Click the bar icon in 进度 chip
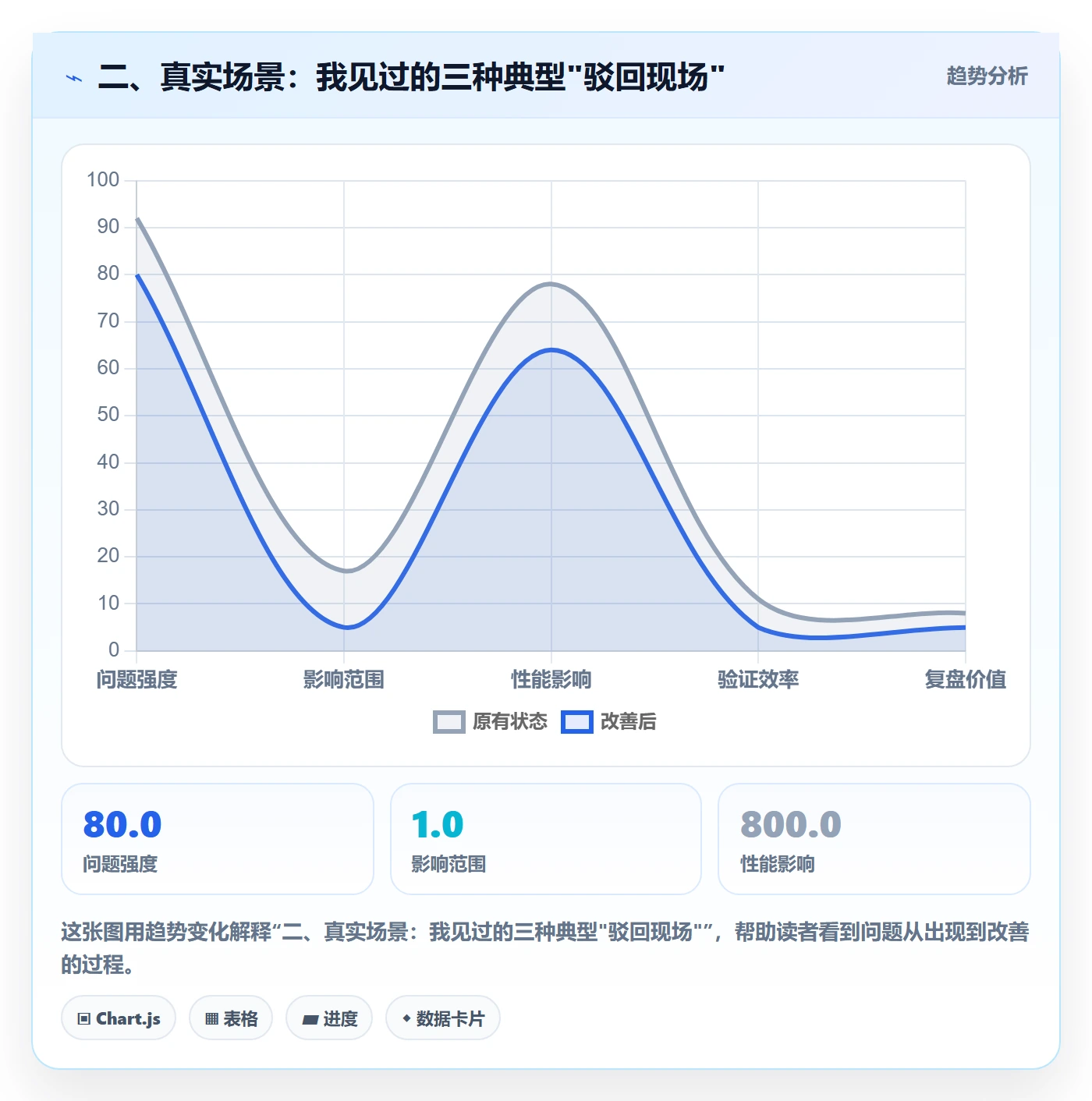This screenshot has height=1101, width=1092. 310,1020
